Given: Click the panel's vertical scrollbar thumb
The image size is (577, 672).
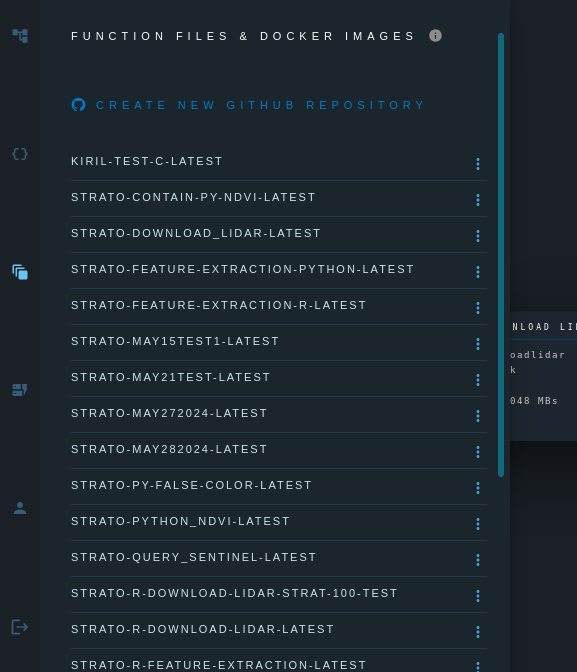Looking at the screenshot, I should (501, 255).
